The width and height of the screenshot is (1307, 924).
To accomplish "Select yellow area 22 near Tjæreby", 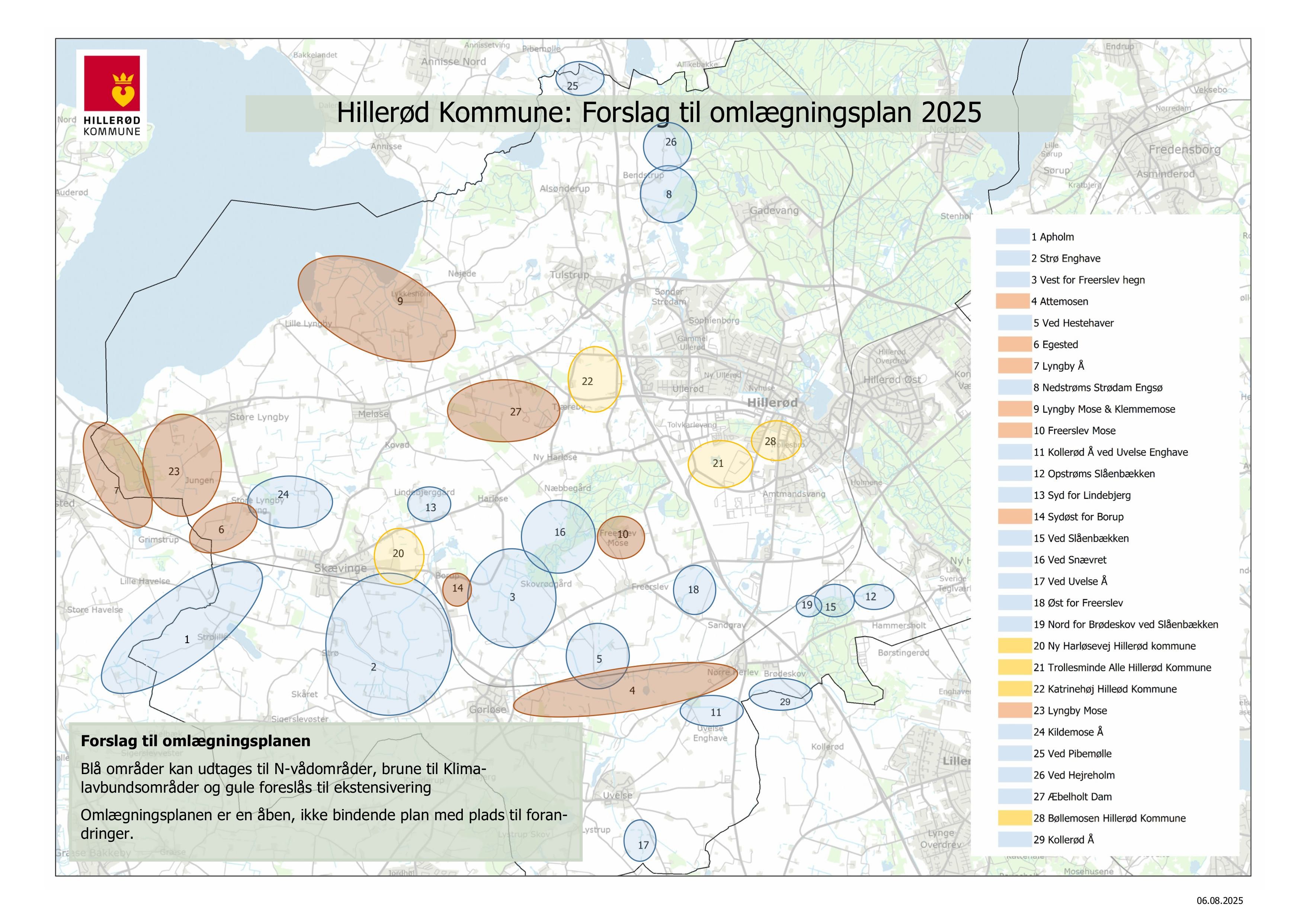I will pyautogui.click(x=595, y=379).
